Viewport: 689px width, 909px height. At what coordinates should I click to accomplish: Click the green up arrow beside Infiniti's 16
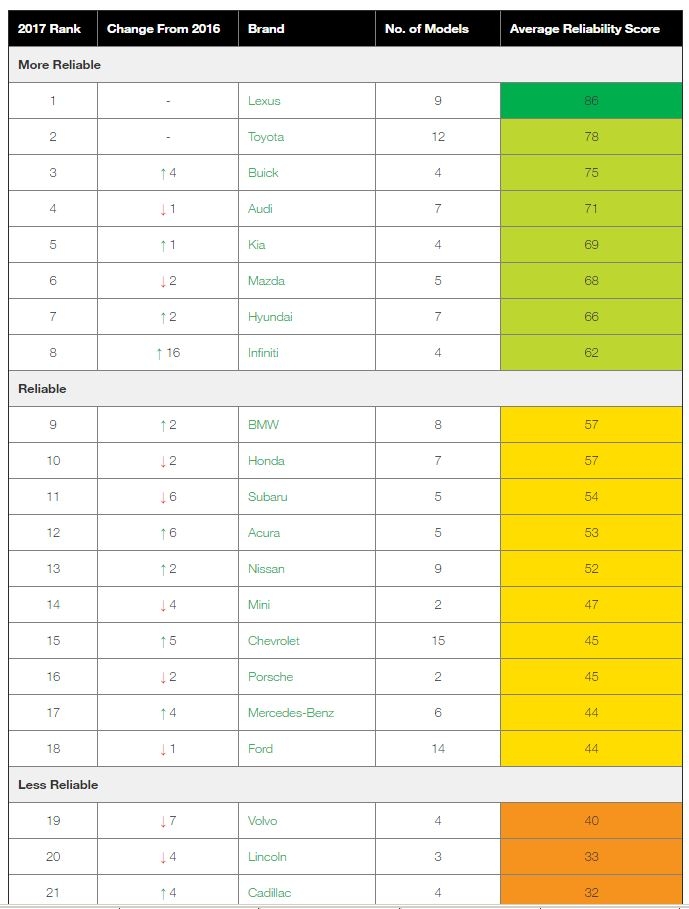[x=159, y=353]
